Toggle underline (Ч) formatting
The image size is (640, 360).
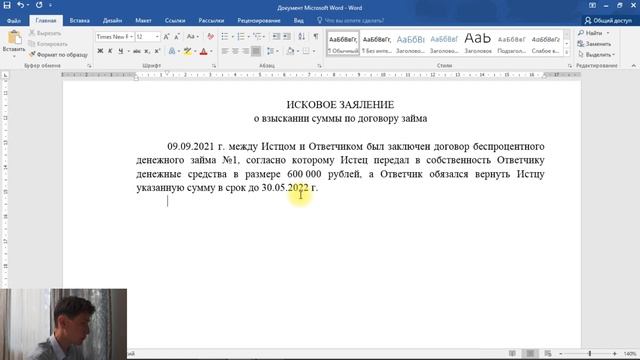click(120, 51)
